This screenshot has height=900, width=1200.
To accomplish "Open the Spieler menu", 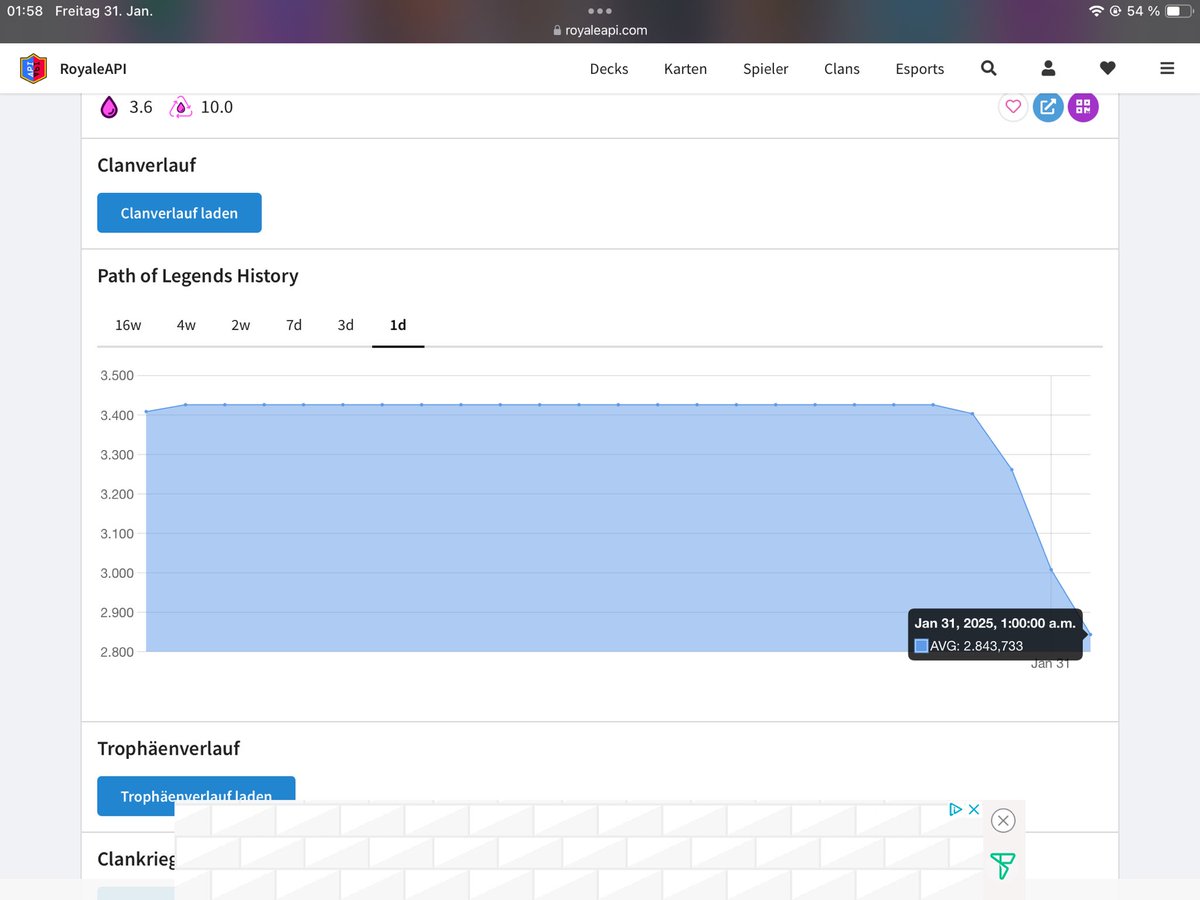I will click(x=766, y=69).
